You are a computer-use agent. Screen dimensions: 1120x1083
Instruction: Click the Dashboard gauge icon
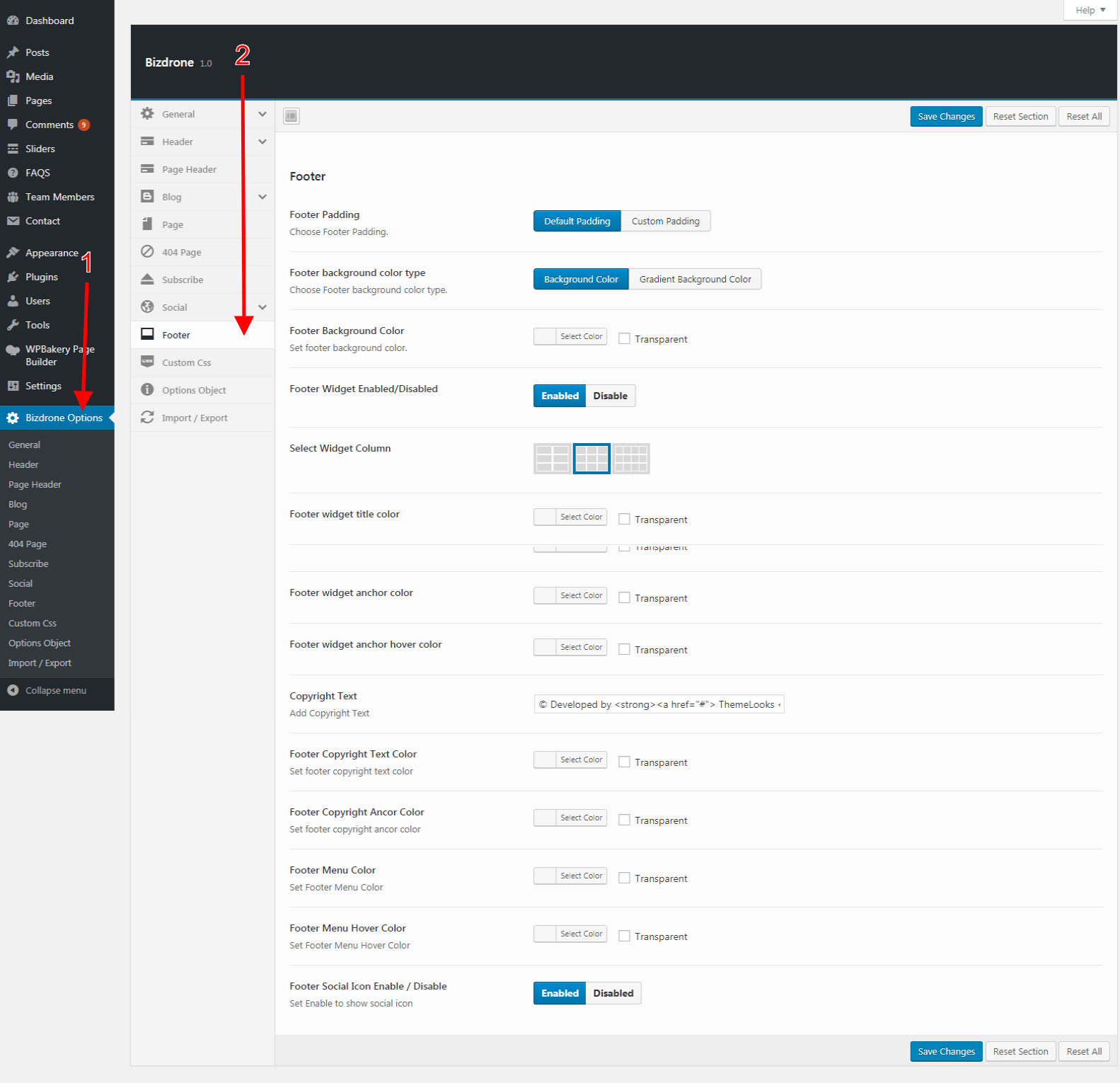tap(13, 21)
